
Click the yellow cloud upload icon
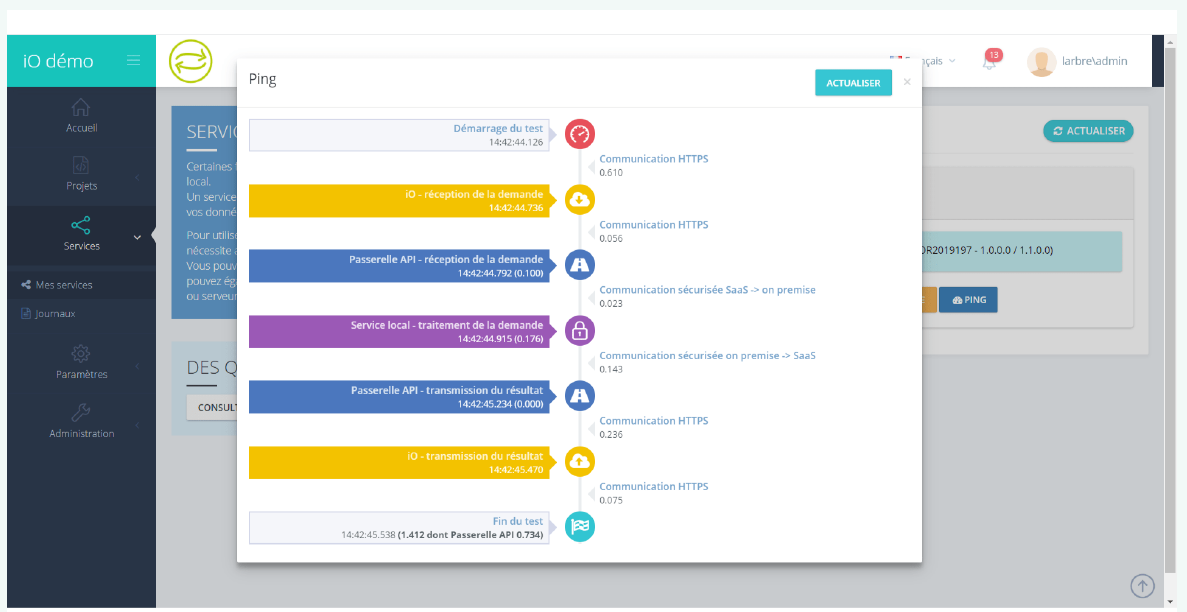580,461
